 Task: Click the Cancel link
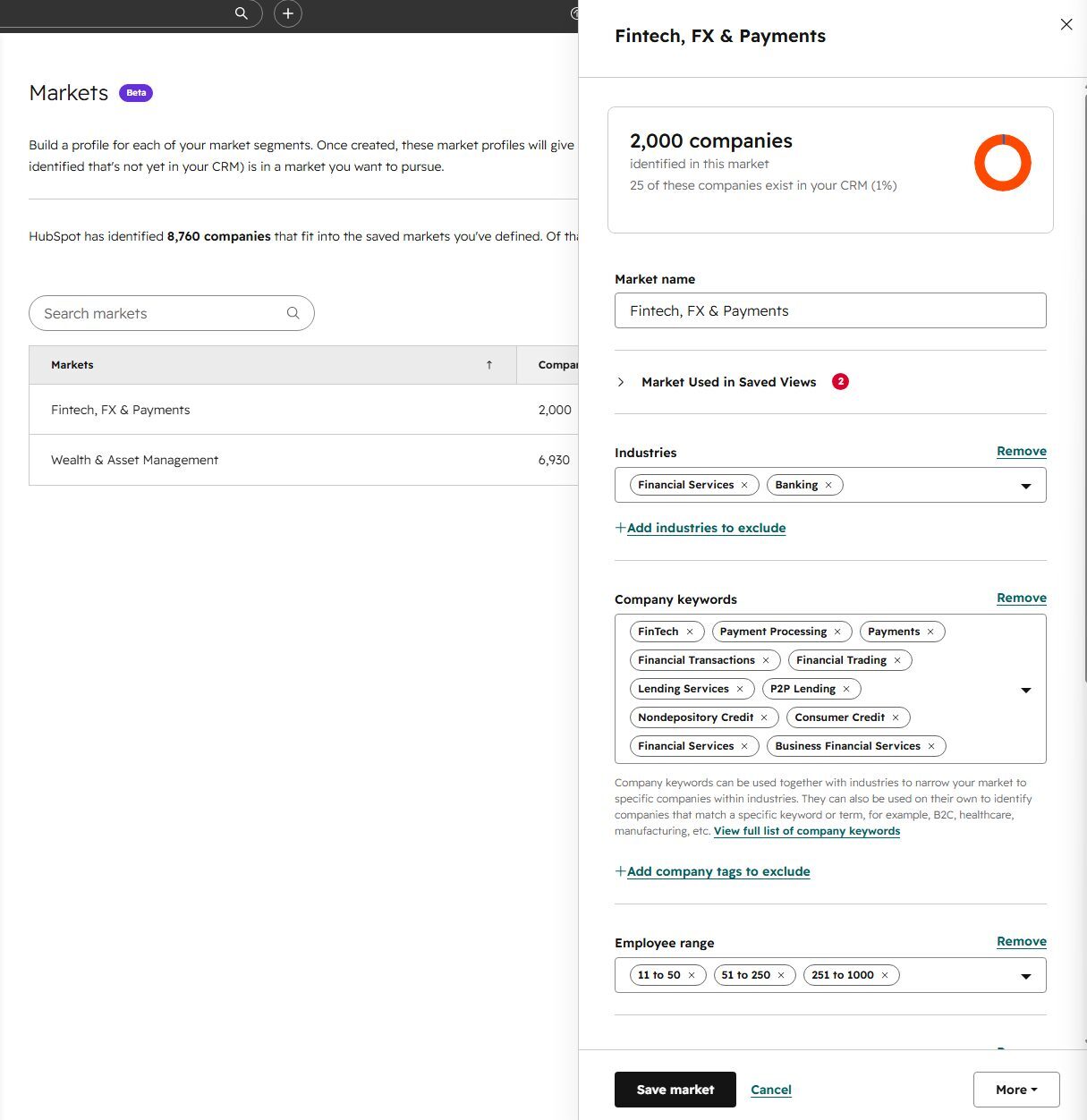tap(771, 1090)
